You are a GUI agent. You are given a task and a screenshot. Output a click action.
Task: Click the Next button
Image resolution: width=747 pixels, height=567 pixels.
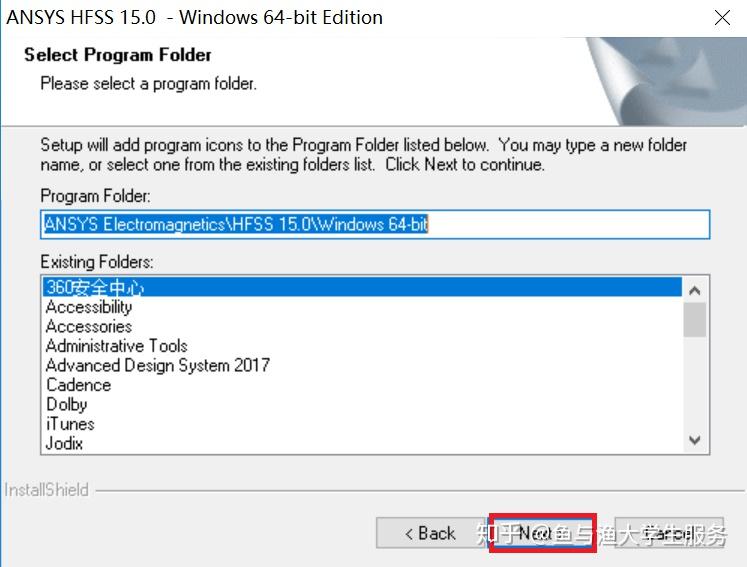(542, 533)
